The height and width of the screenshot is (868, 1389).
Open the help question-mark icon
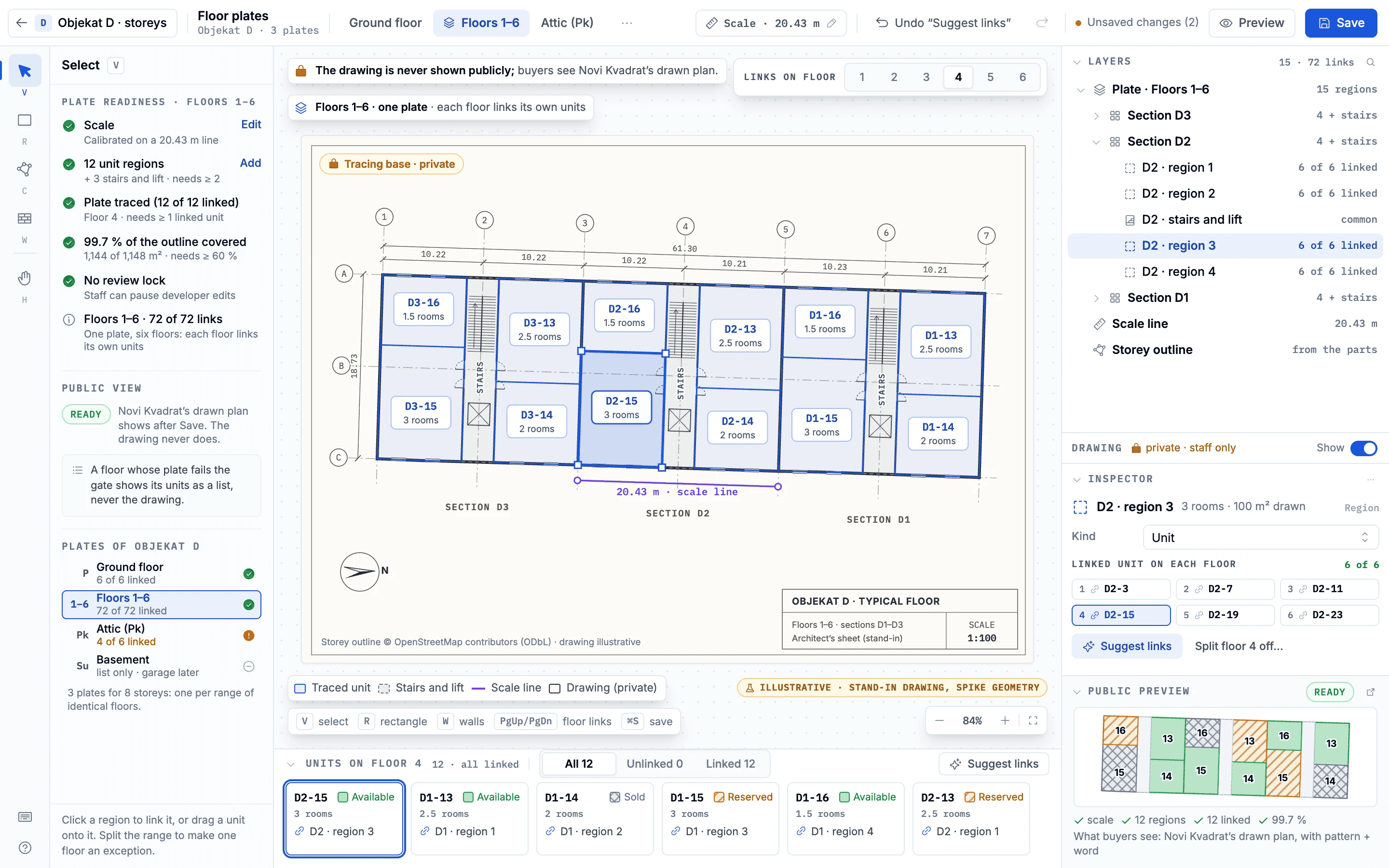point(25,848)
